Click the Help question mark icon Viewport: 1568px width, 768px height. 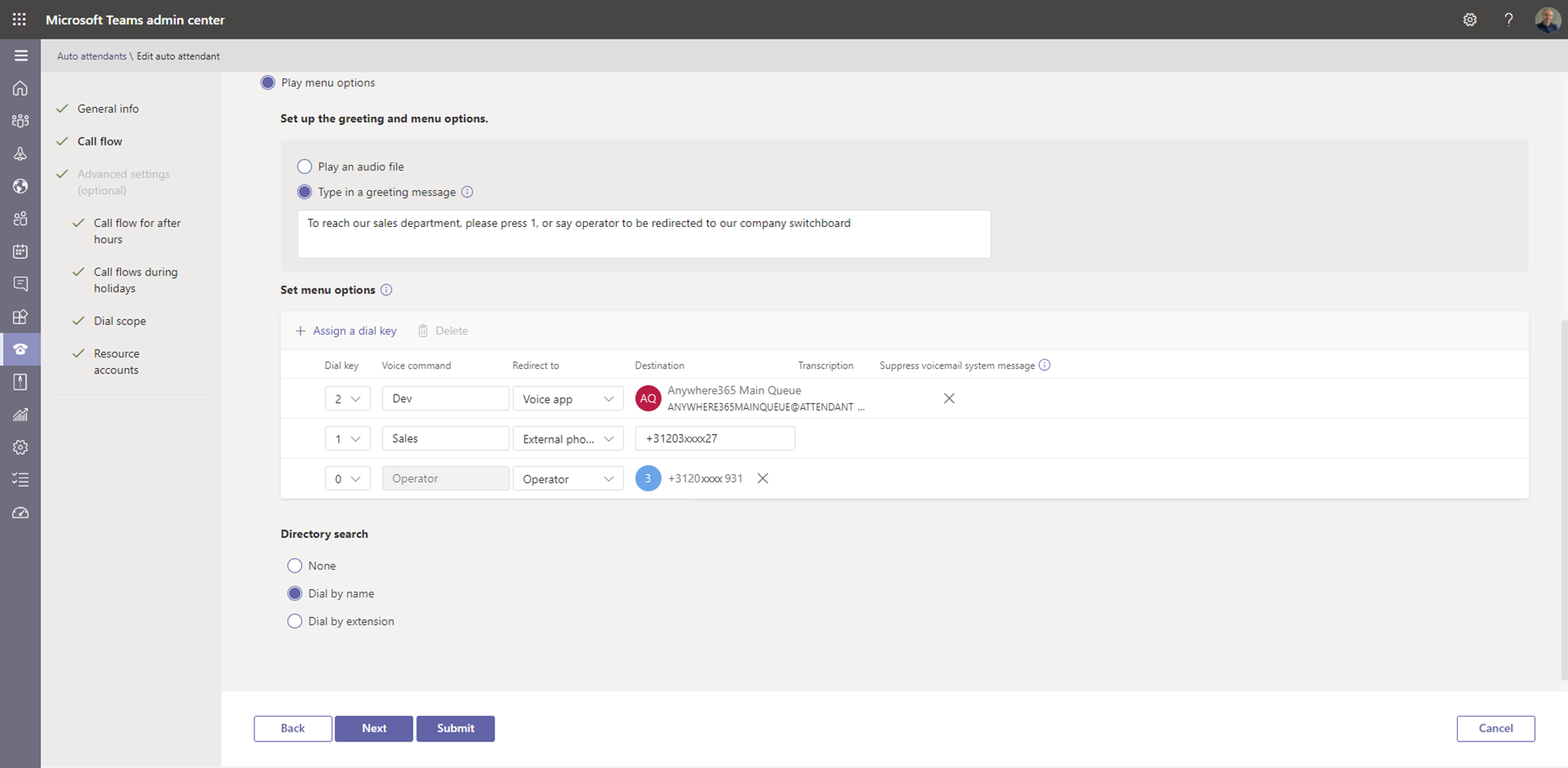(1508, 20)
